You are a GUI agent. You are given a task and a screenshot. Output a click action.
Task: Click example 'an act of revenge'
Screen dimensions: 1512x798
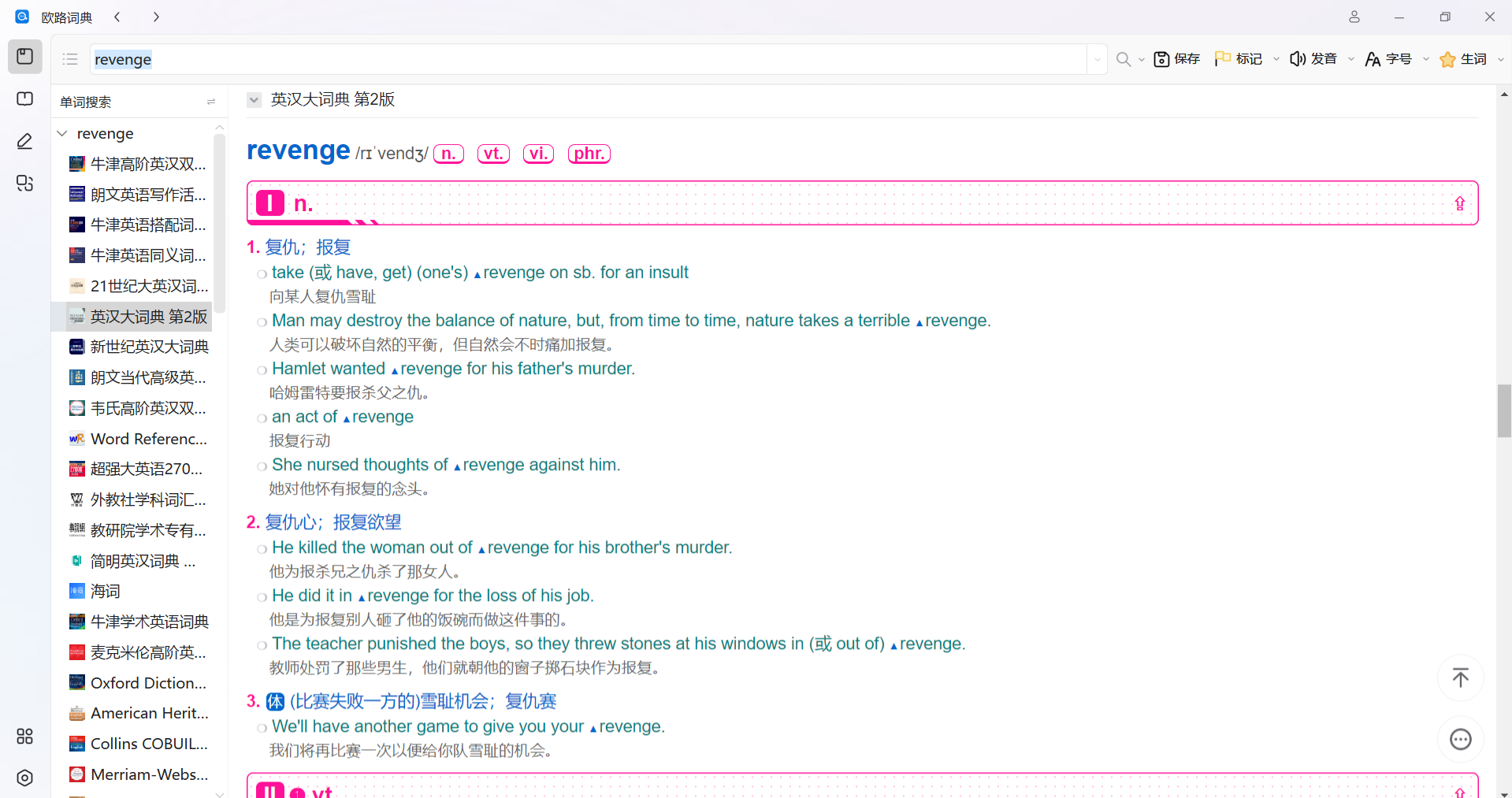[342, 417]
